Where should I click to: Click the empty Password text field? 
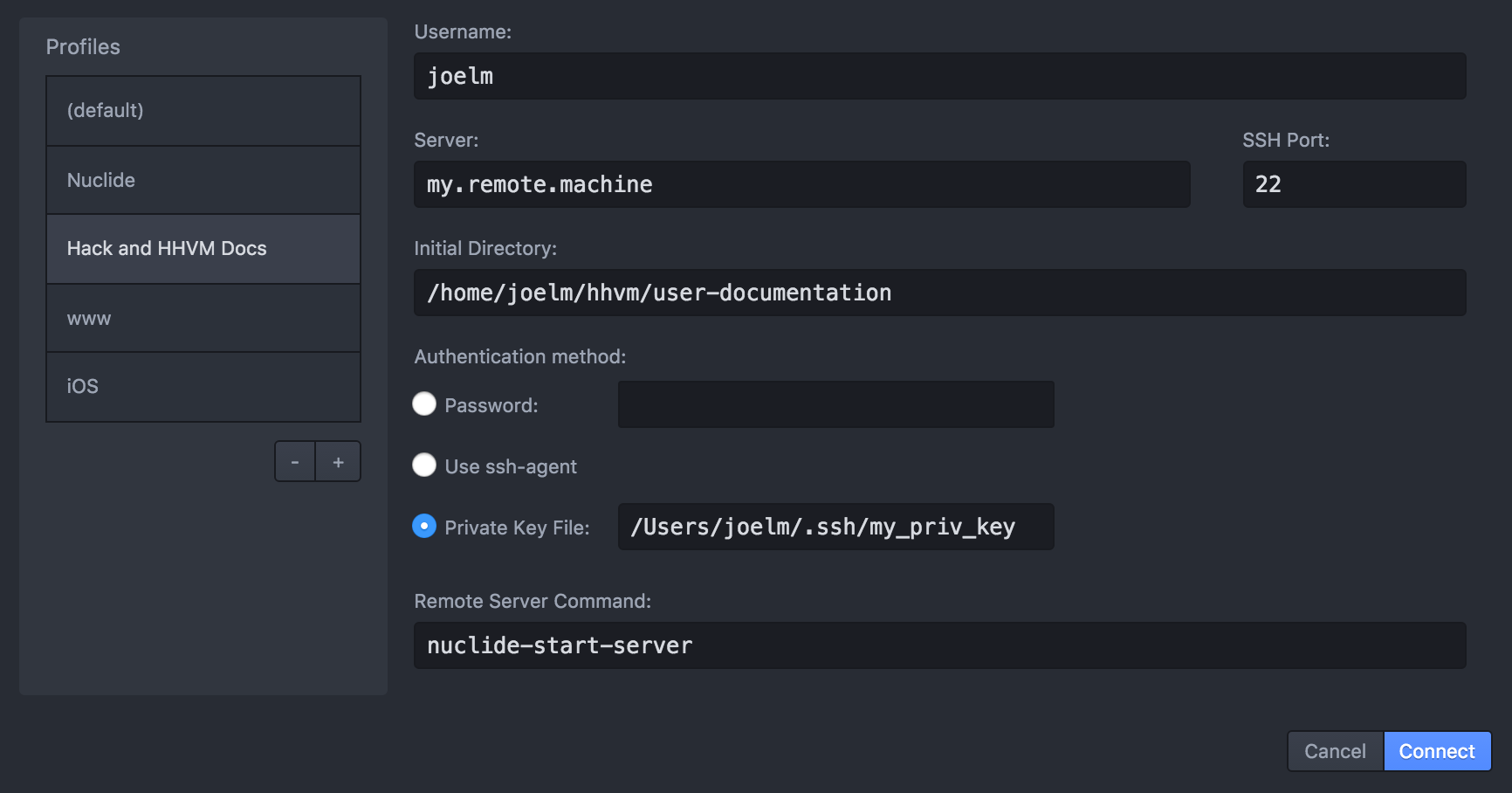pos(835,404)
